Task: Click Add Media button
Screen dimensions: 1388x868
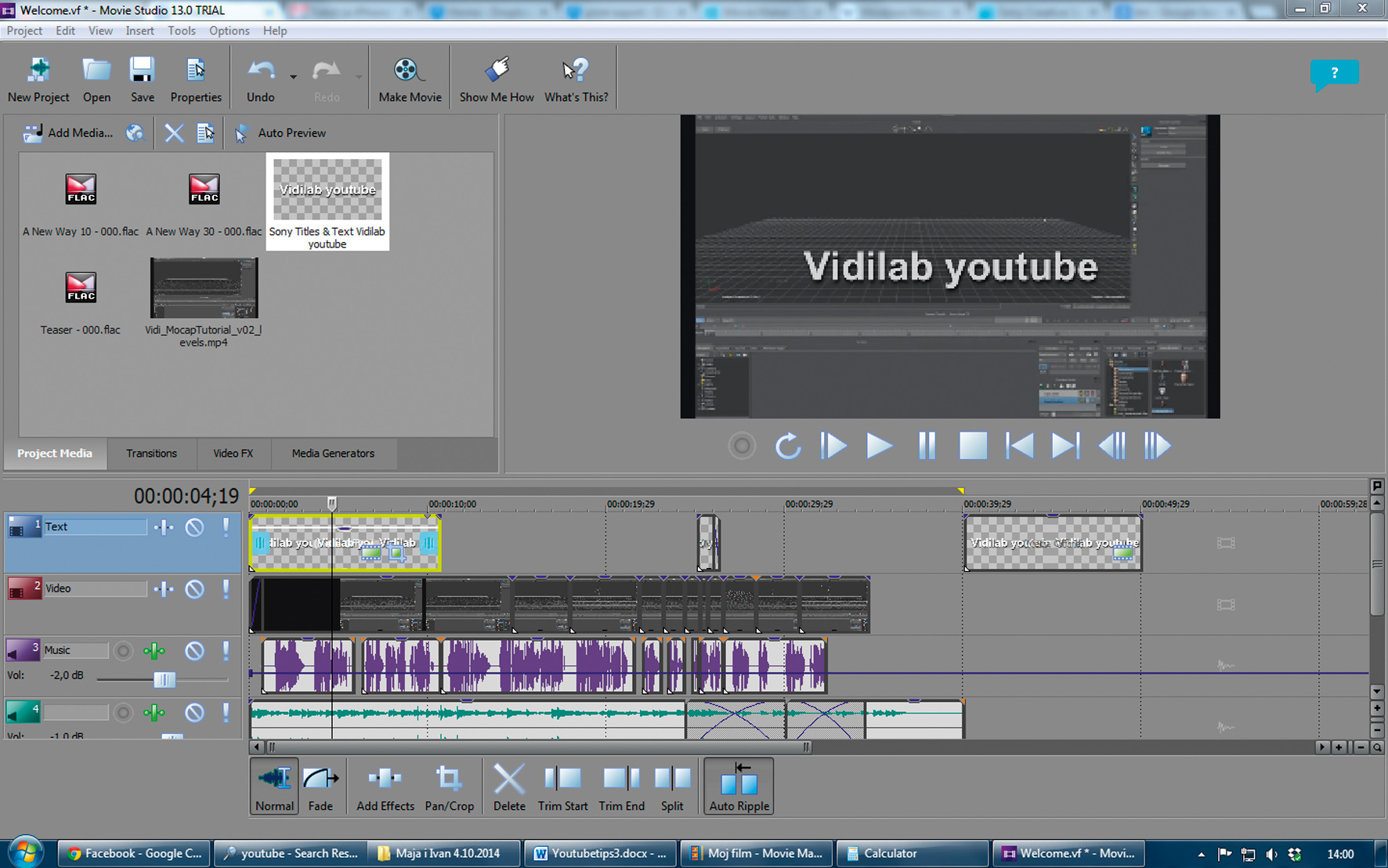Action: pos(67,133)
